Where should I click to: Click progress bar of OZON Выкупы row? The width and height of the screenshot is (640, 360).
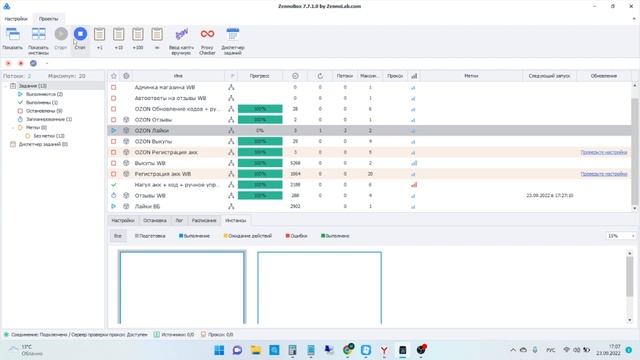[x=260, y=141]
